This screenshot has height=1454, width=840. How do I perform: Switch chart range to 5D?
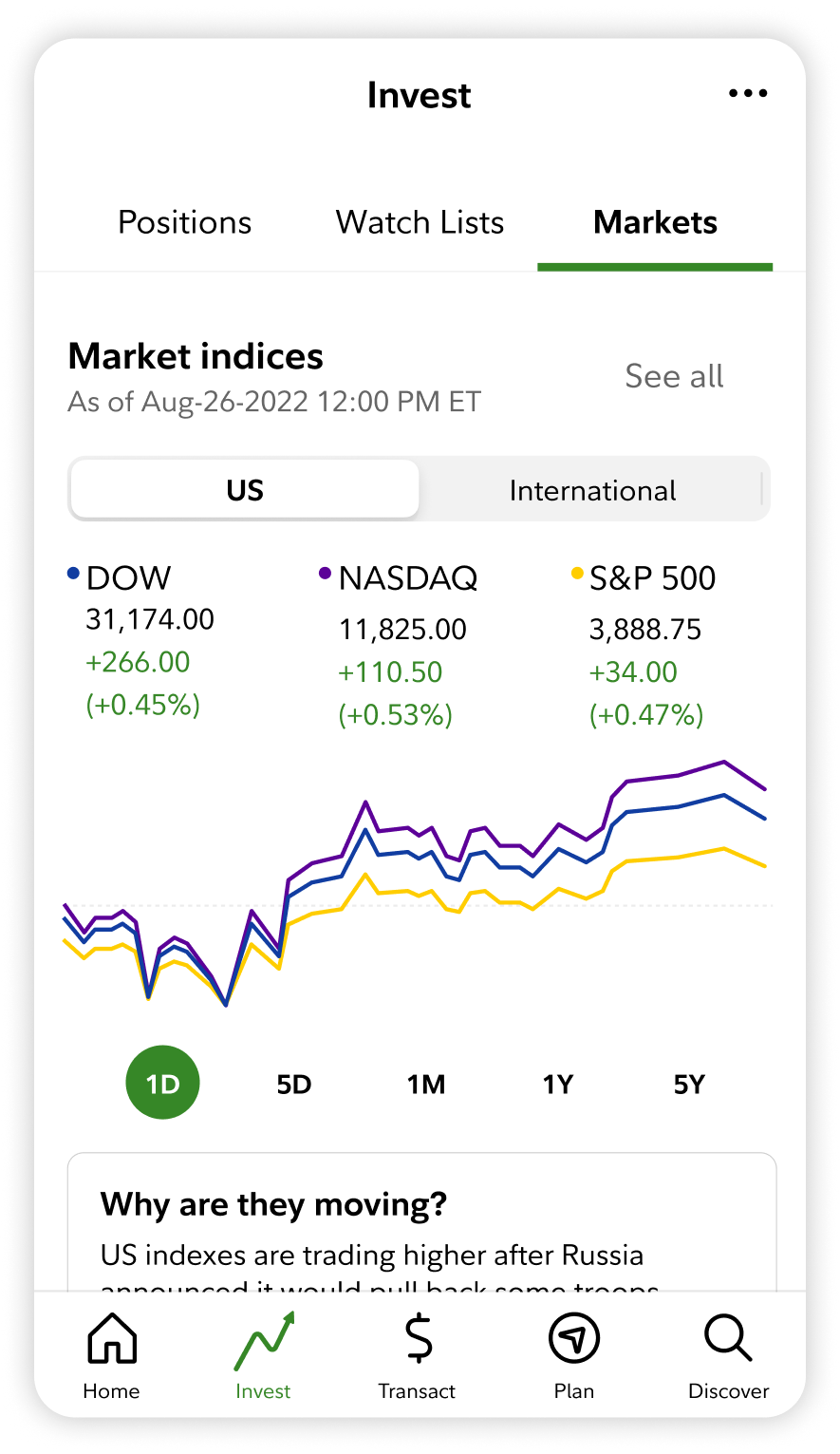[x=294, y=1084]
